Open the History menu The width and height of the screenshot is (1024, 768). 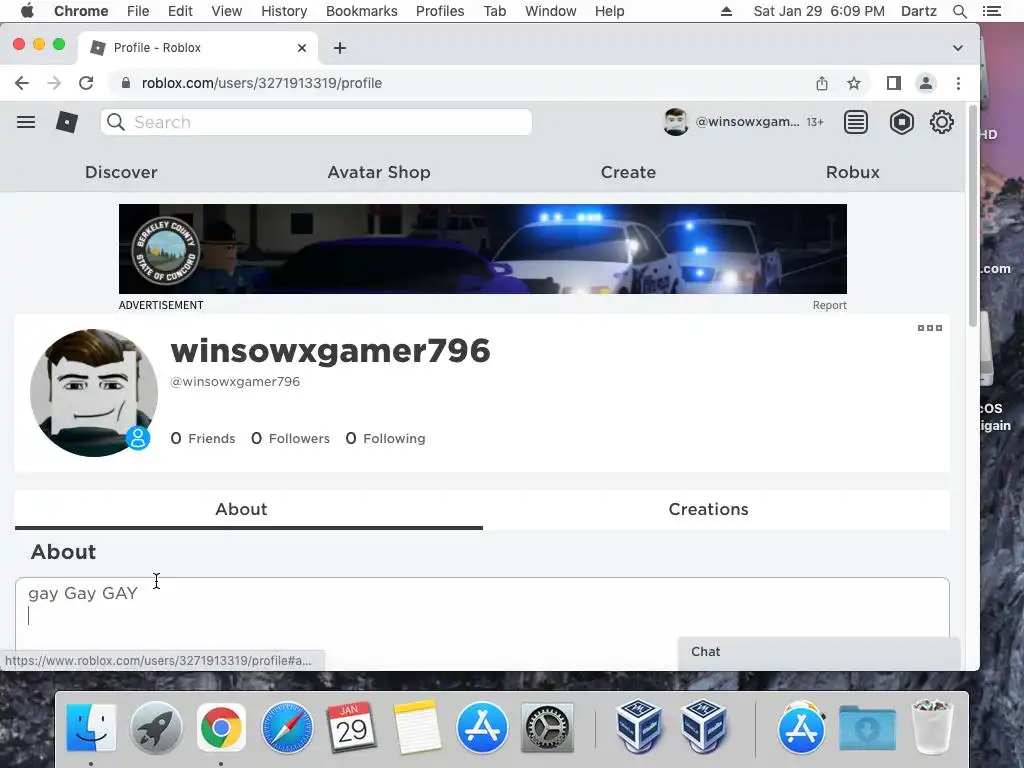[x=284, y=11]
